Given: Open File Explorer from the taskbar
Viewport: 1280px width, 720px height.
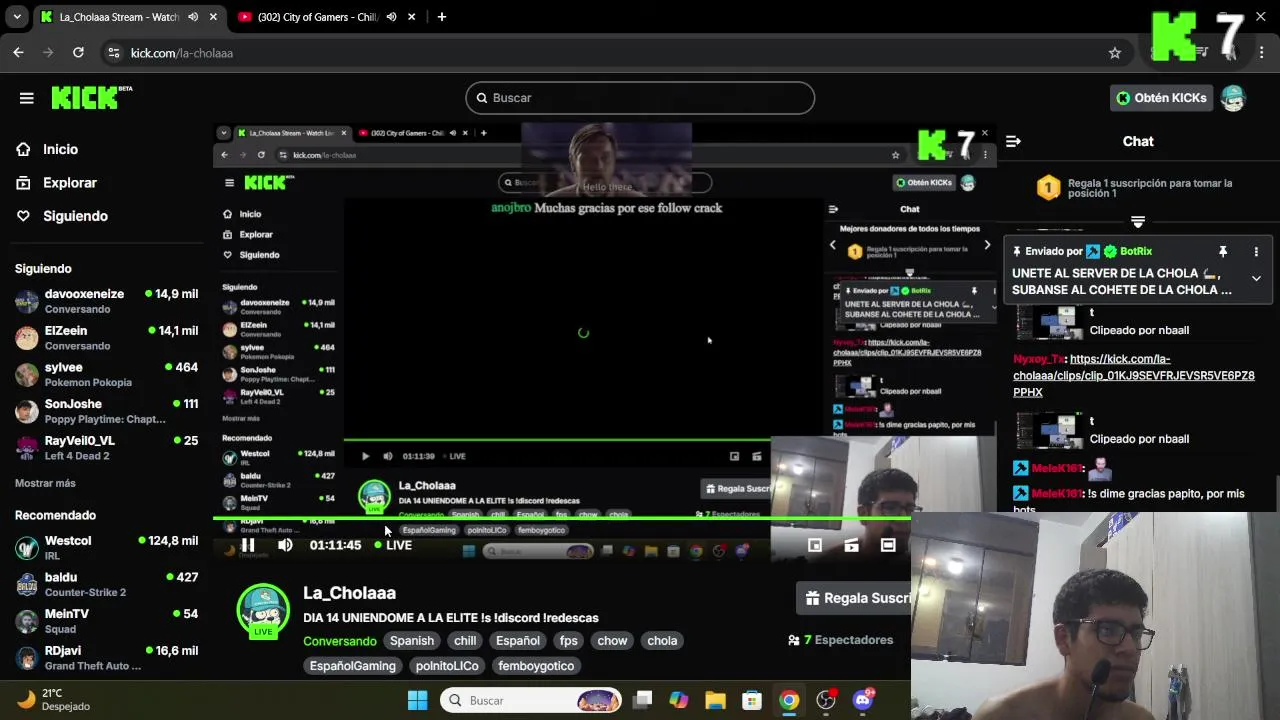Looking at the screenshot, I should [x=715, y=700].
